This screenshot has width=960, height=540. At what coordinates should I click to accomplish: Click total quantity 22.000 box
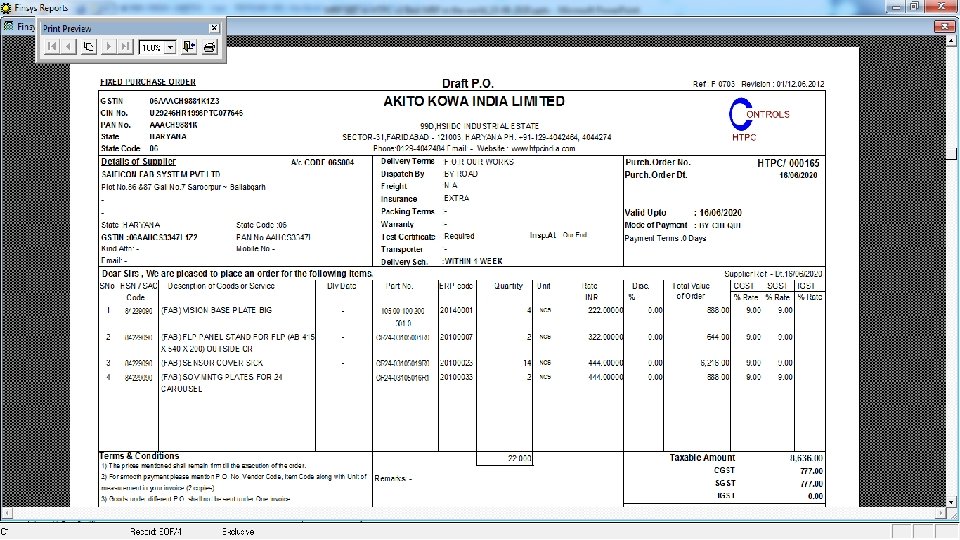coord(504,459)
